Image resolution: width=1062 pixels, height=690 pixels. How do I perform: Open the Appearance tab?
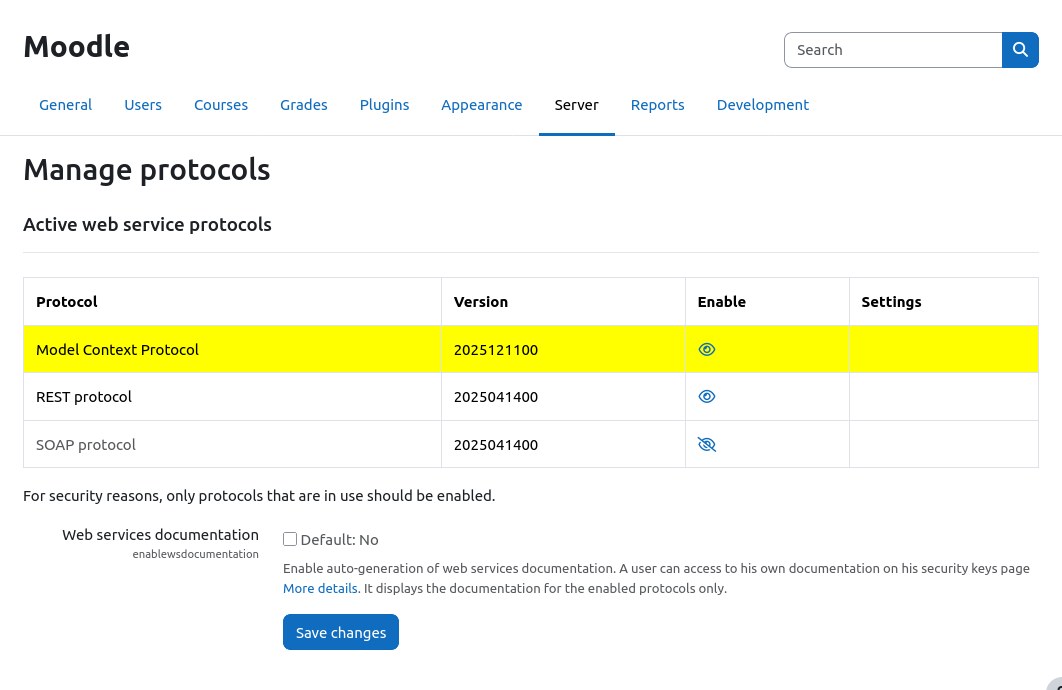pos(482,105)
